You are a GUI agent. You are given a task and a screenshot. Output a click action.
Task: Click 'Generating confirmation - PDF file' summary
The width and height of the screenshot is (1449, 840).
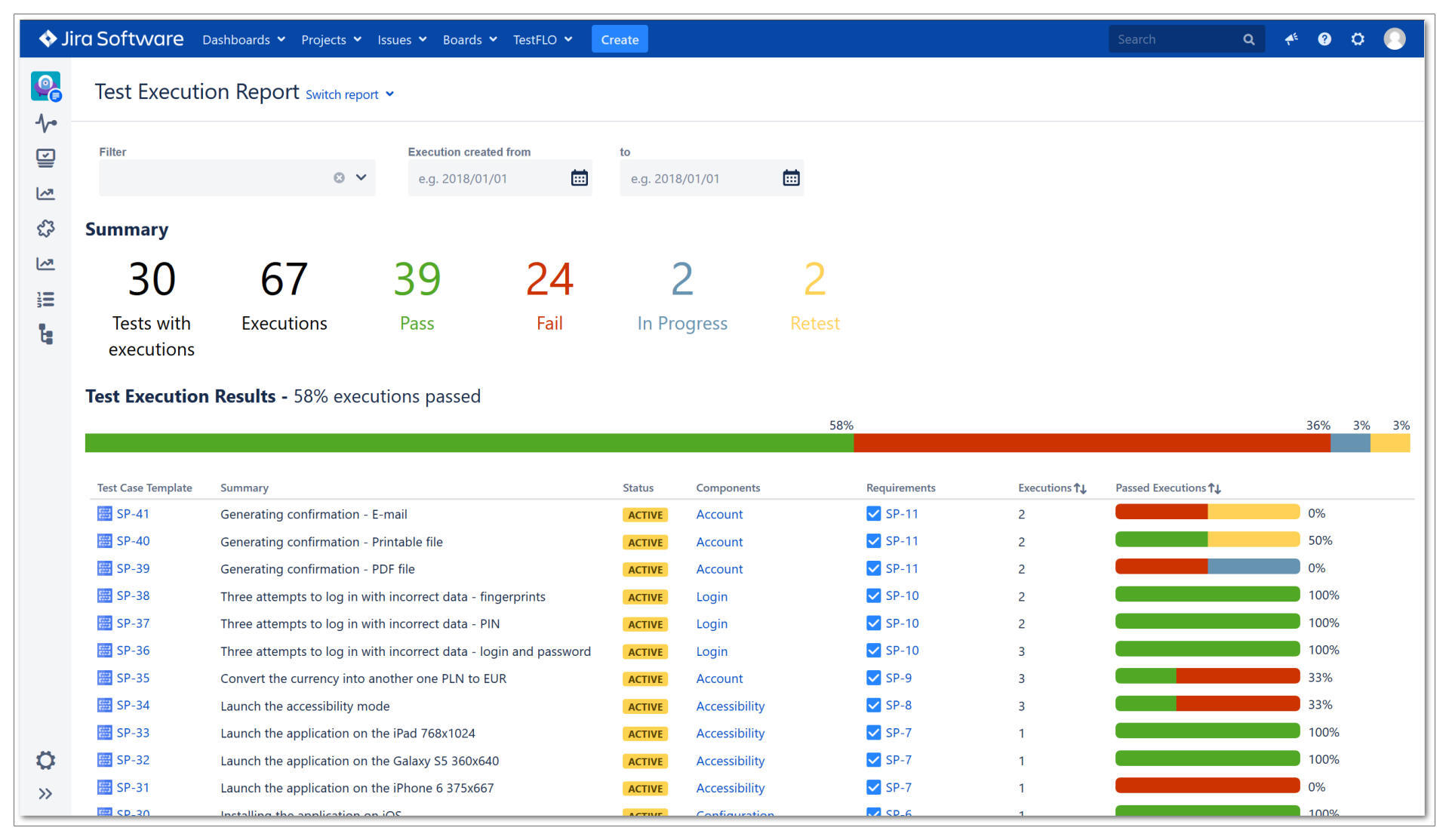(317, 569)
